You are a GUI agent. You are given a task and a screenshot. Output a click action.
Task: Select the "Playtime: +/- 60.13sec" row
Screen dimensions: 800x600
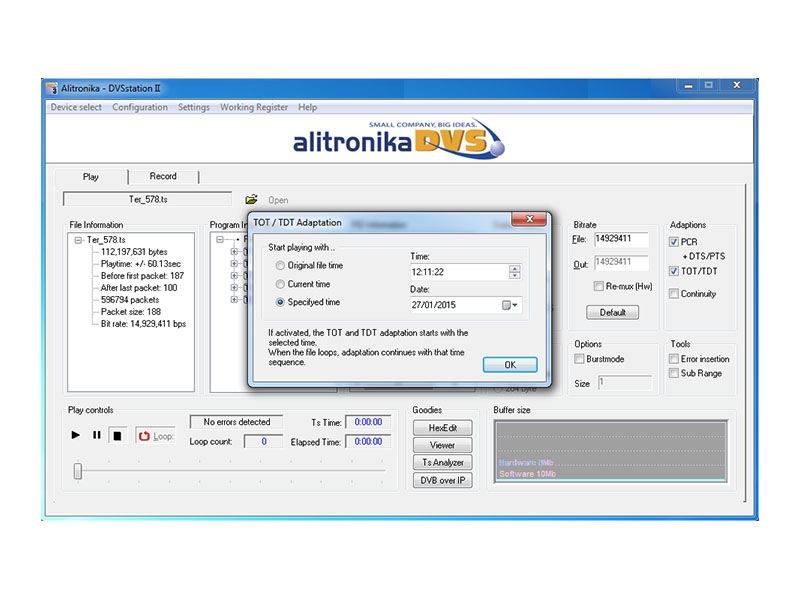(x=141, y=264)
